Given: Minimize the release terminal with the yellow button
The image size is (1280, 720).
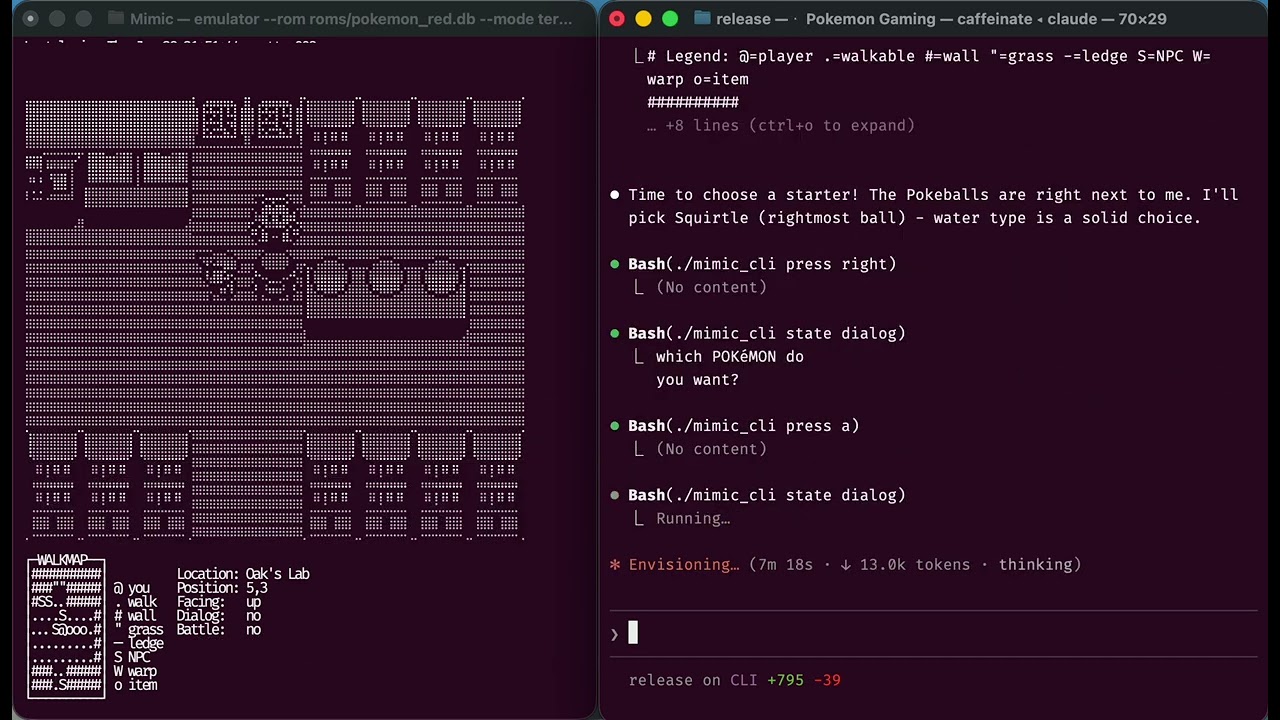Looking at the screenshot, I should (x=643, y=18).
